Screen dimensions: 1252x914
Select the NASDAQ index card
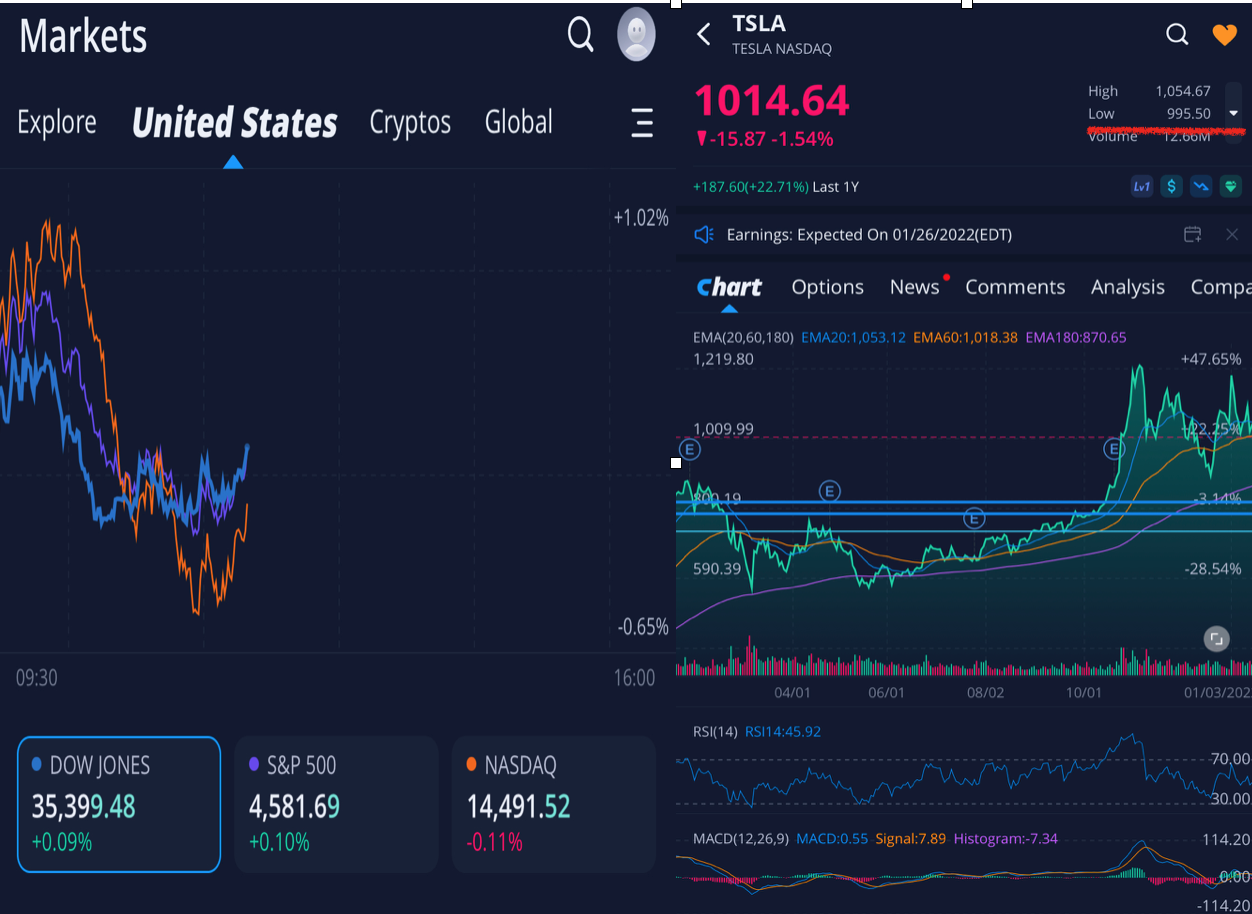pyautogui.click(x=553, y=804)
